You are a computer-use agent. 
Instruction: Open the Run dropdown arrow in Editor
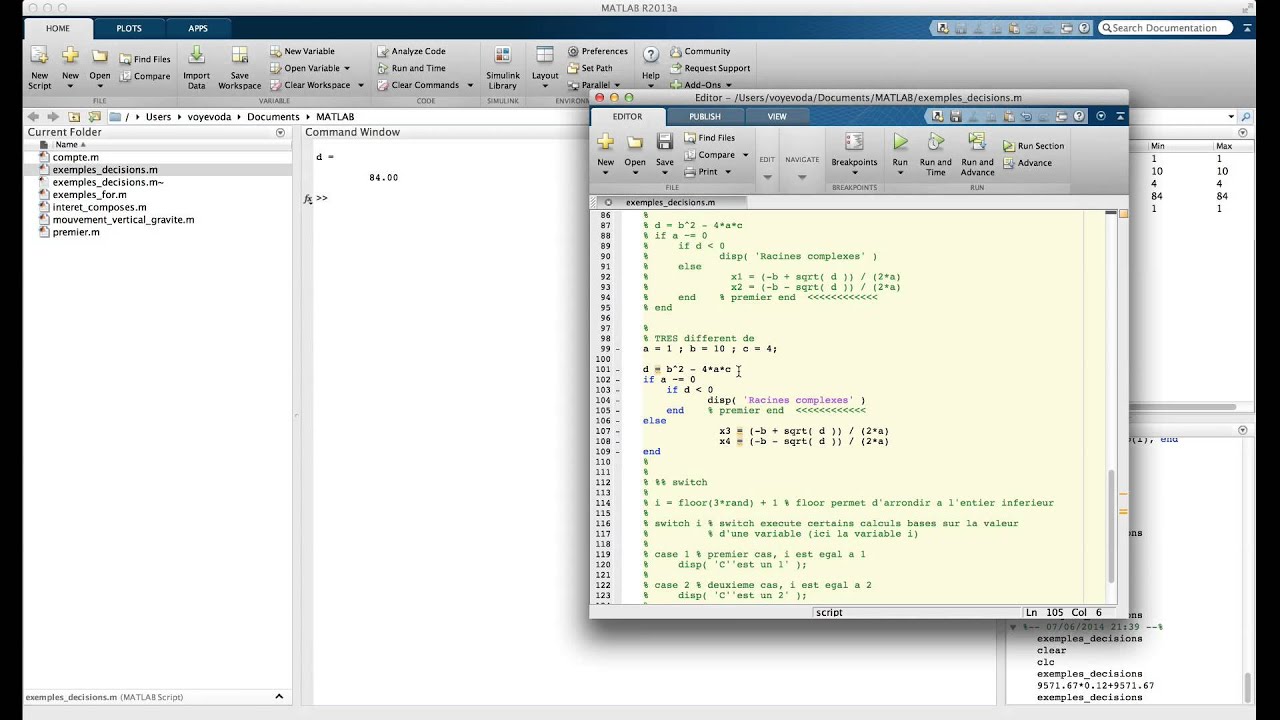(900, 173)
